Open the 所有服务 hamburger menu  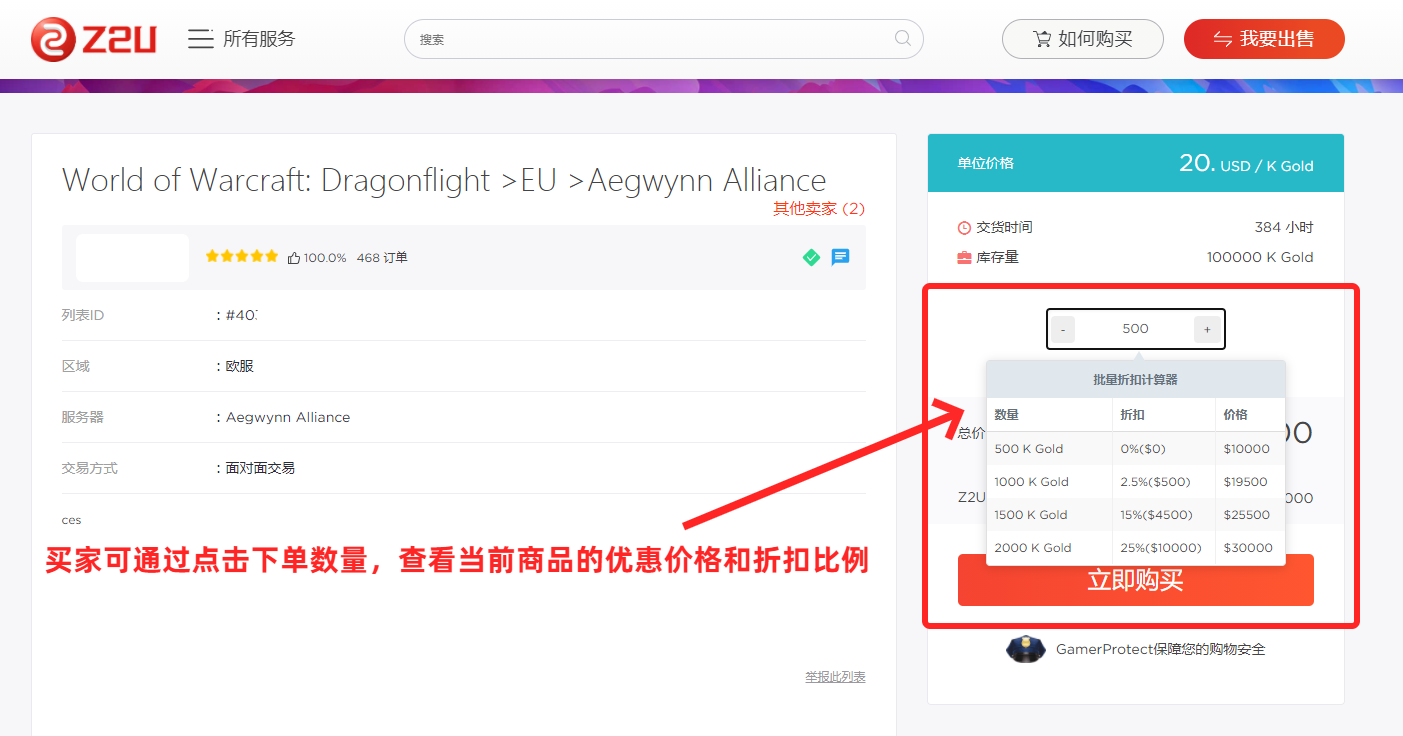pyautogui.click(x=200, y=39)
